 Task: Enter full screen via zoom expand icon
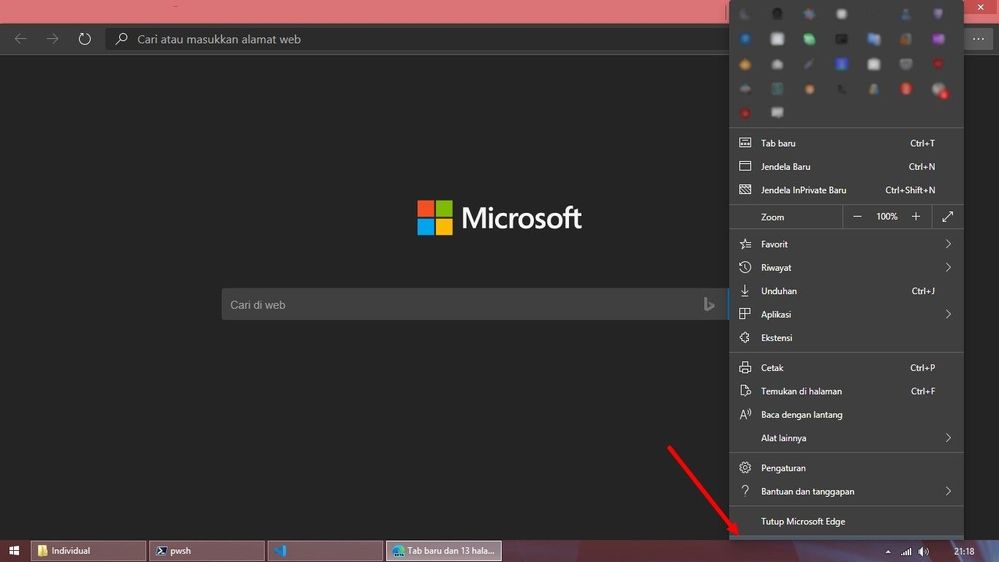coord(947,217)
